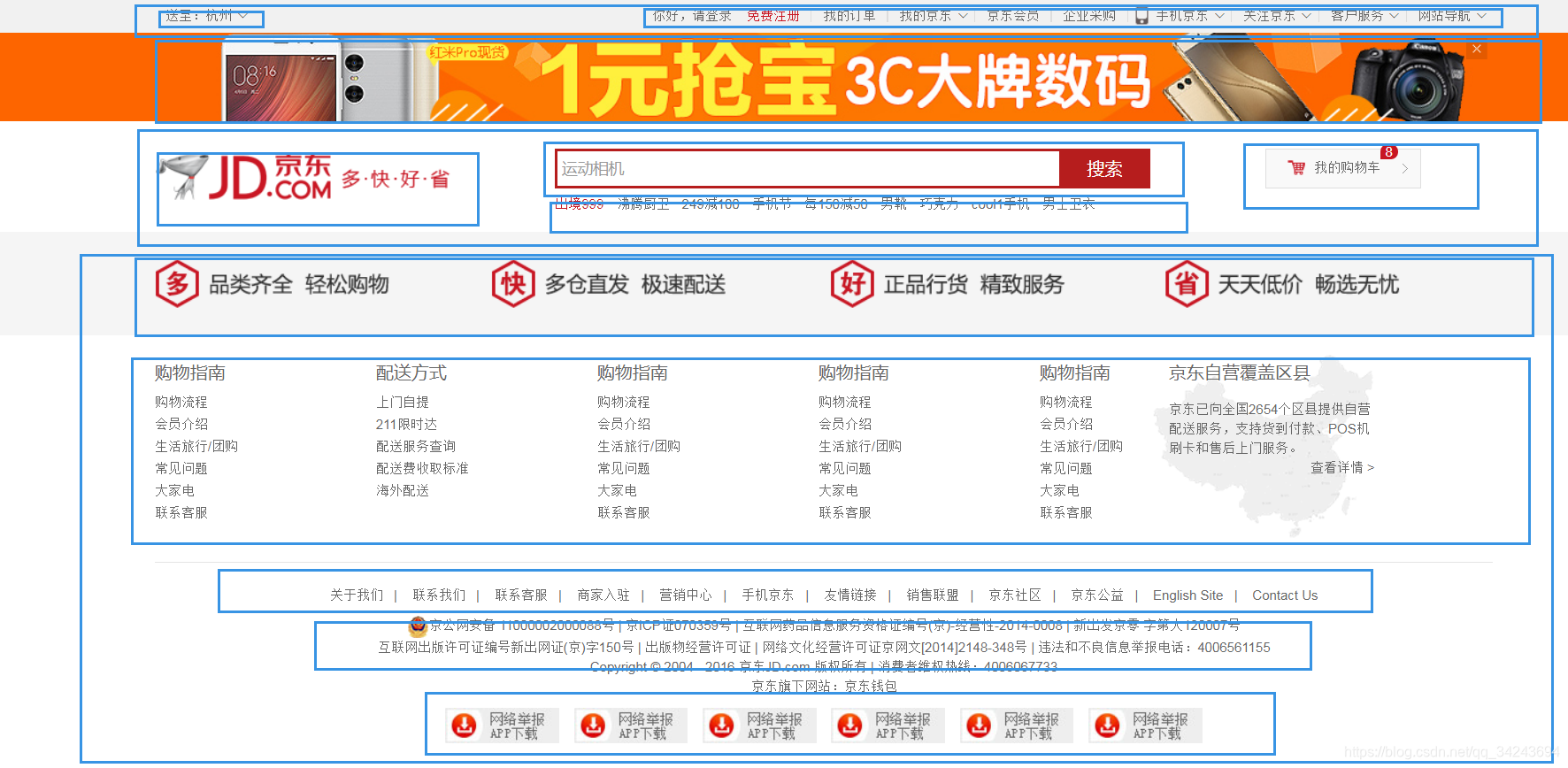
Task: Click the red 搜索 button
Action: [1104, 168]
